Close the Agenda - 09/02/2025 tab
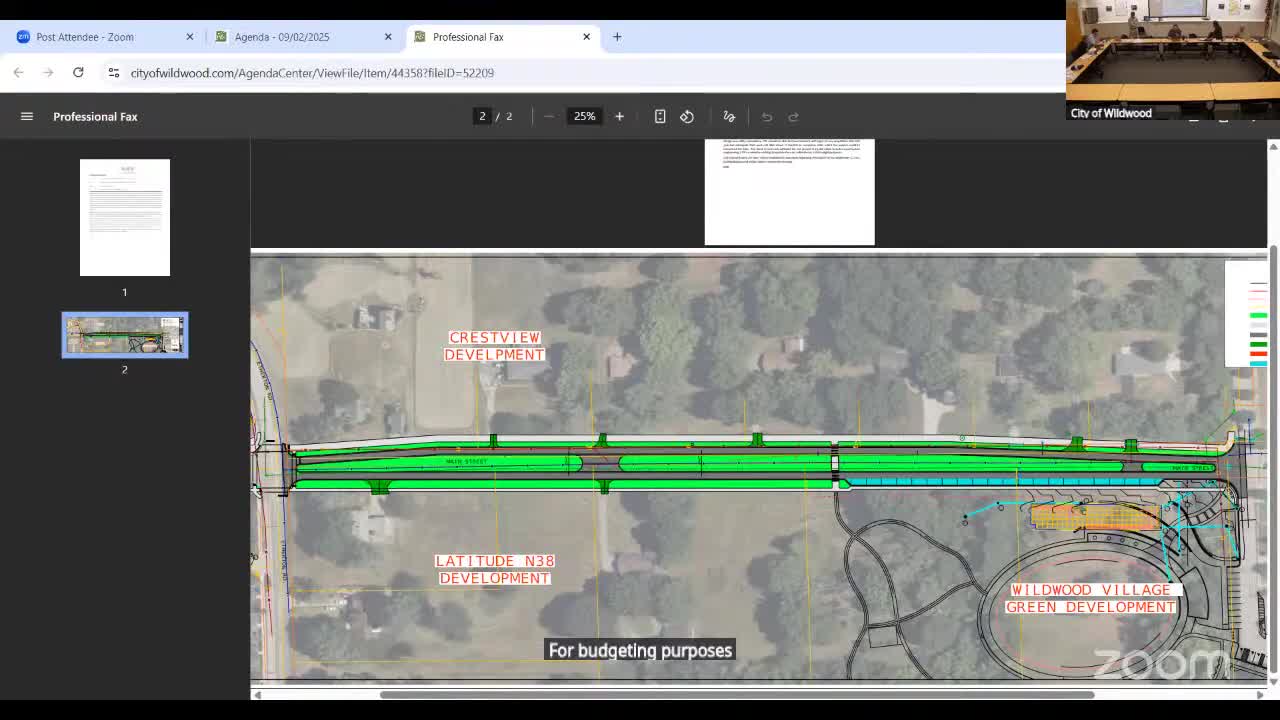 388,37
